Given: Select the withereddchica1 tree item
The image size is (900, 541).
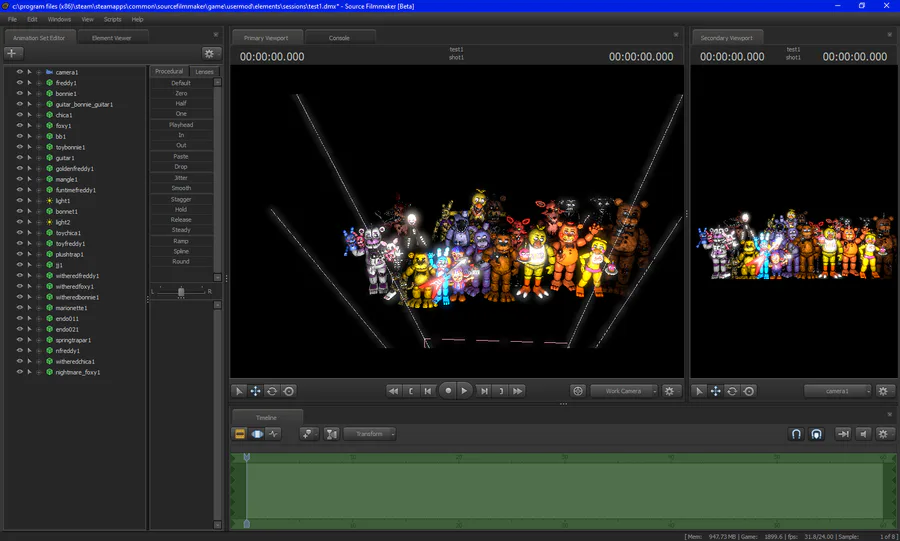Looking at the screenshot, I should click(75, 361).
